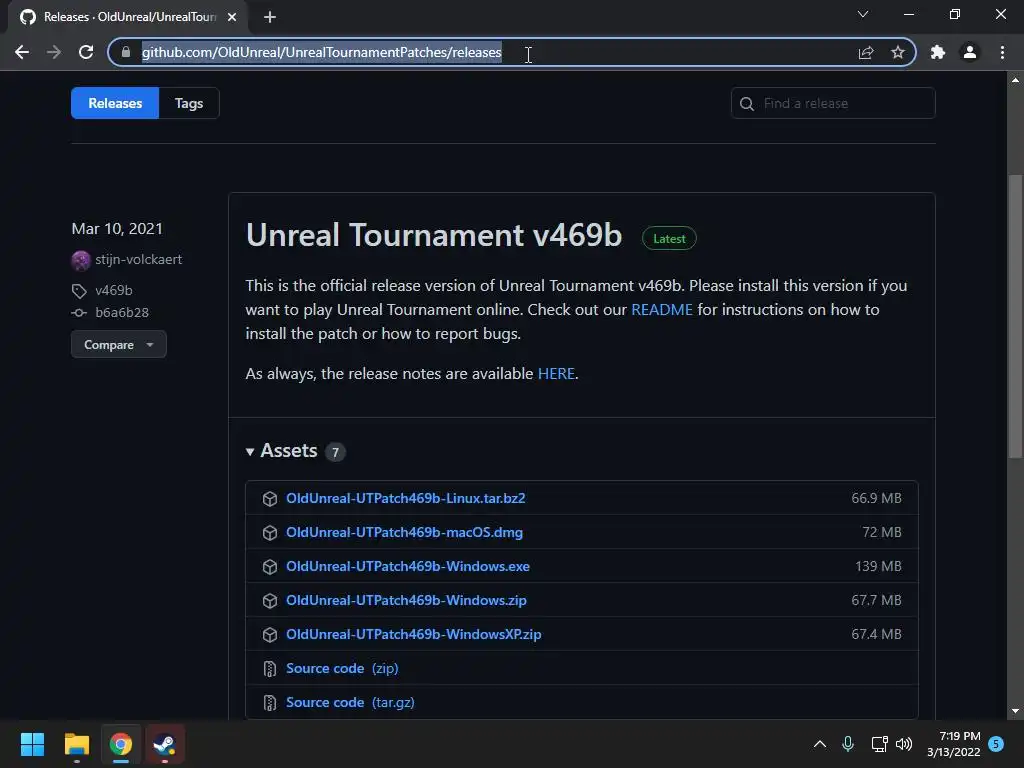Open the Windows Start menu
The height and width of the screenshot is (768, 1024).
(x=32, y=744)
